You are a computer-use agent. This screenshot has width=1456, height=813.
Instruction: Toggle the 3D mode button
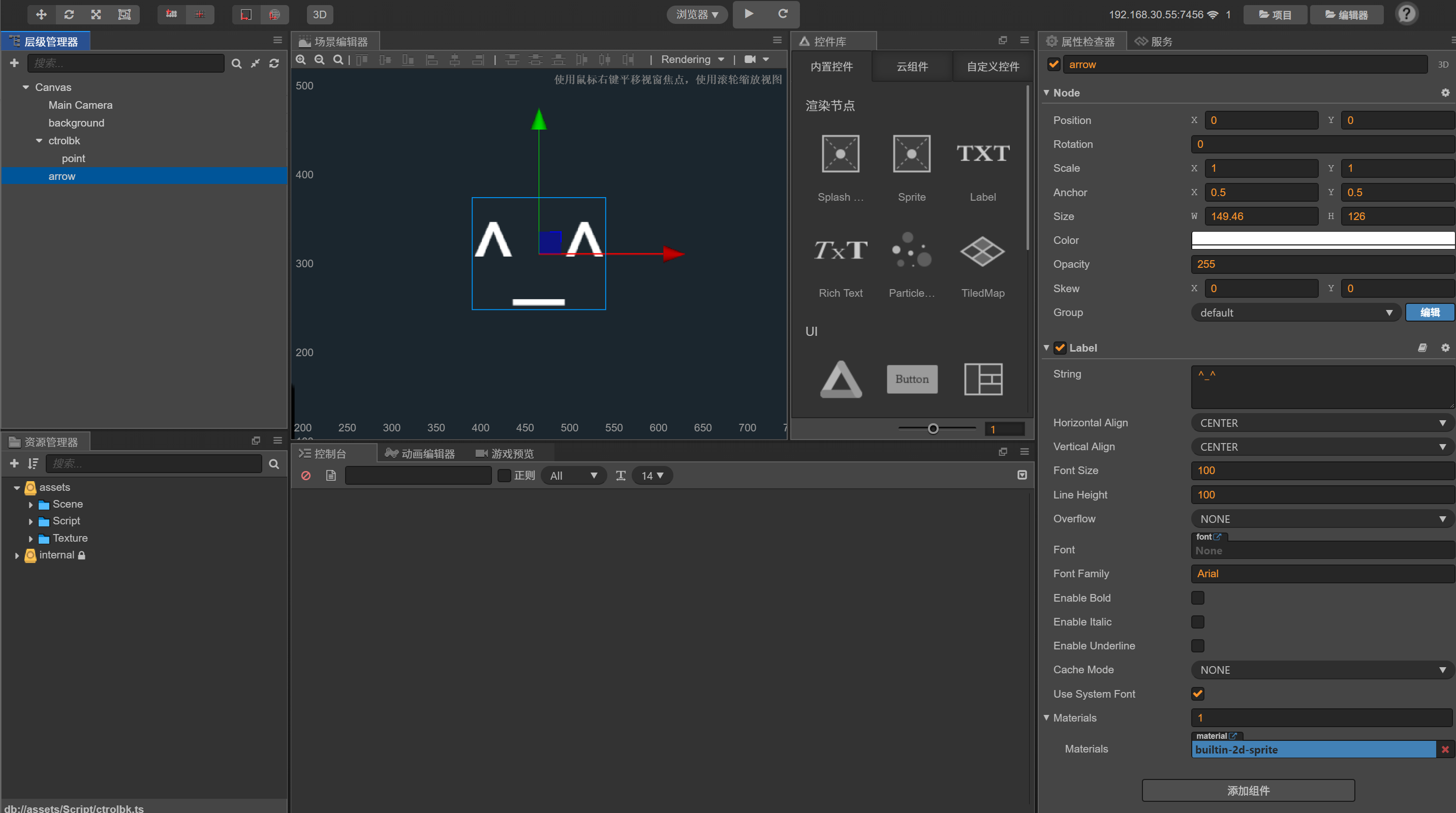coord(319,14)
